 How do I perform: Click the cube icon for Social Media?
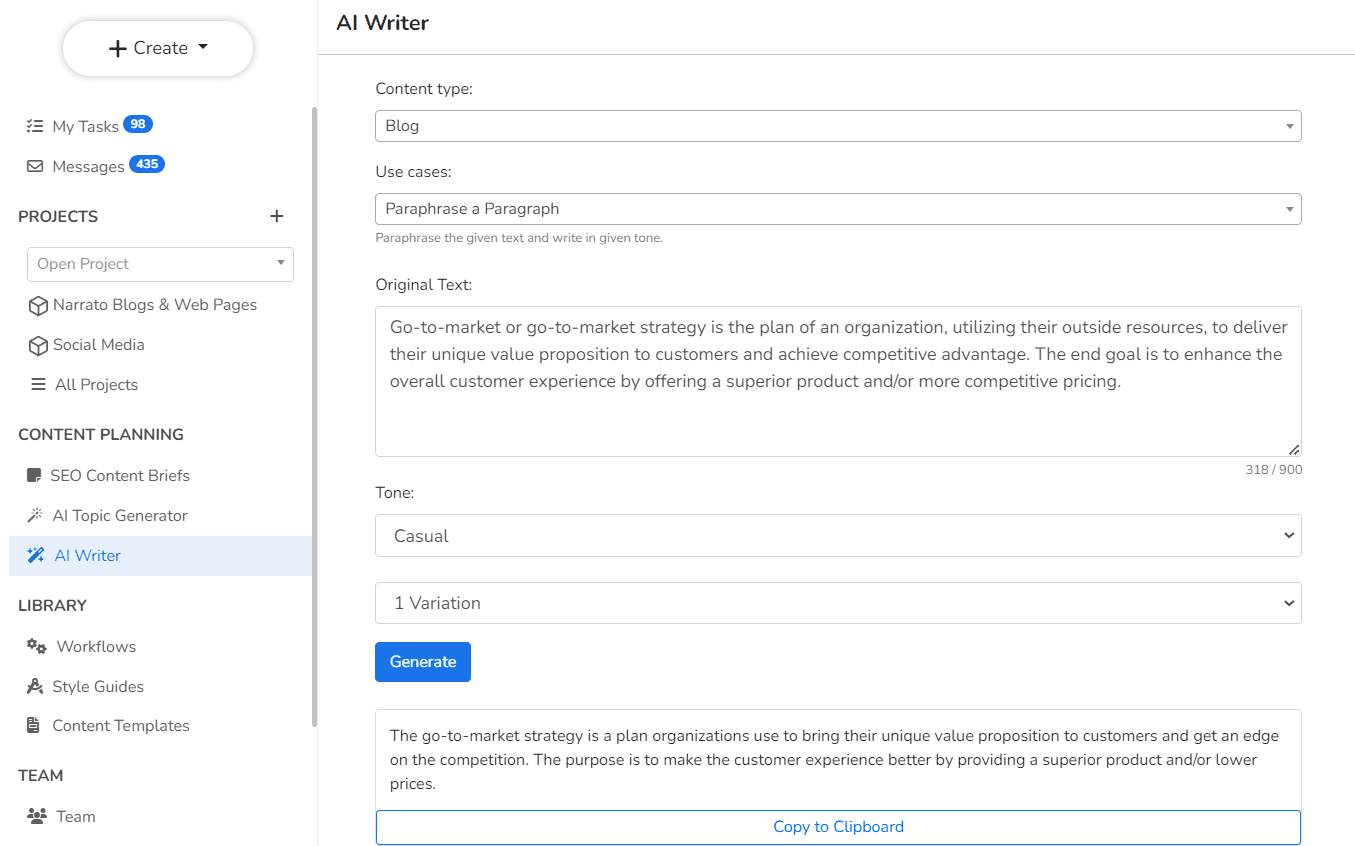click(38, 345)
